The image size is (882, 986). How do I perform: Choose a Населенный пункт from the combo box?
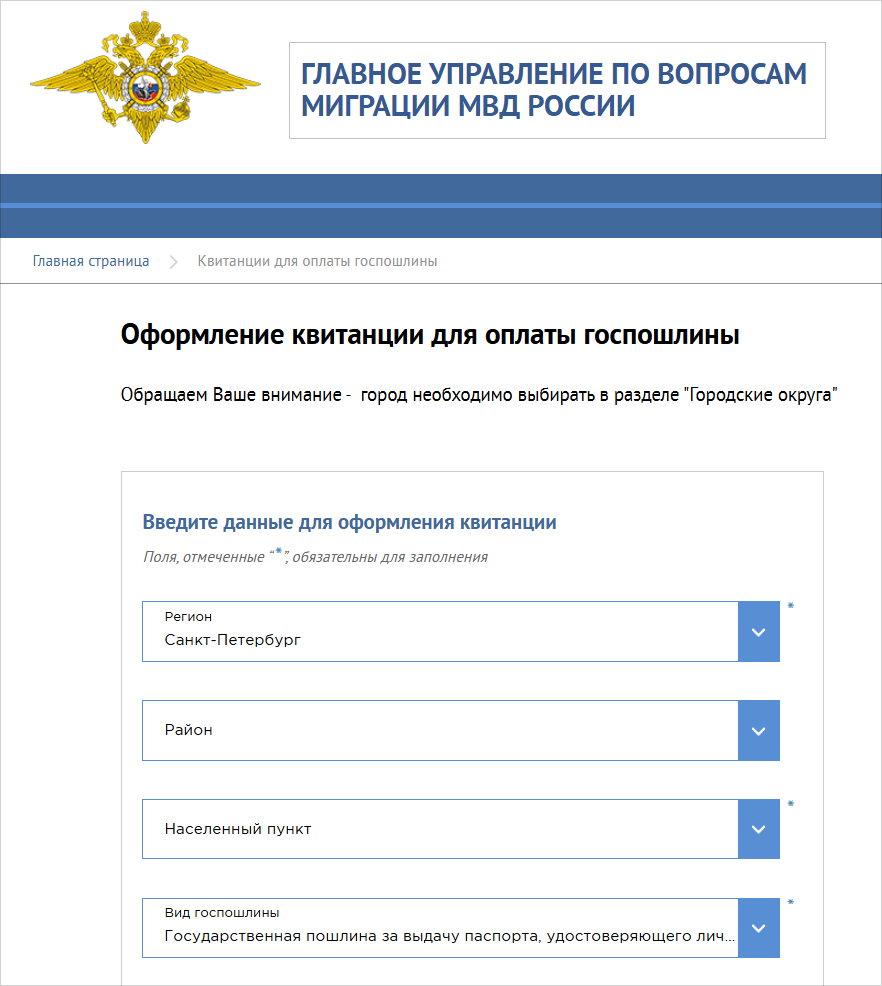(440, 829)
